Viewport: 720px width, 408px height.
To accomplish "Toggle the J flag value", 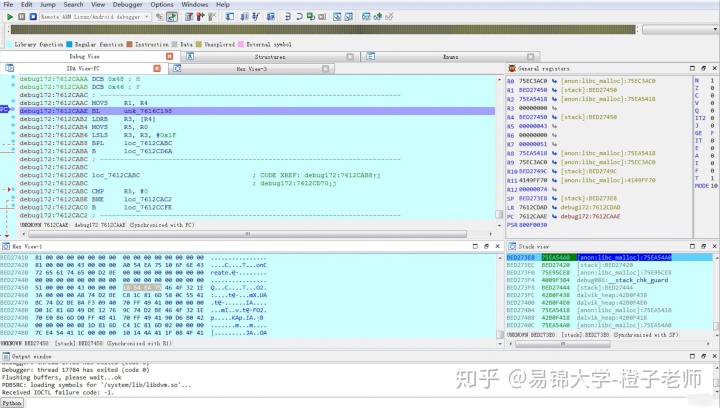I will click(712, 125).
